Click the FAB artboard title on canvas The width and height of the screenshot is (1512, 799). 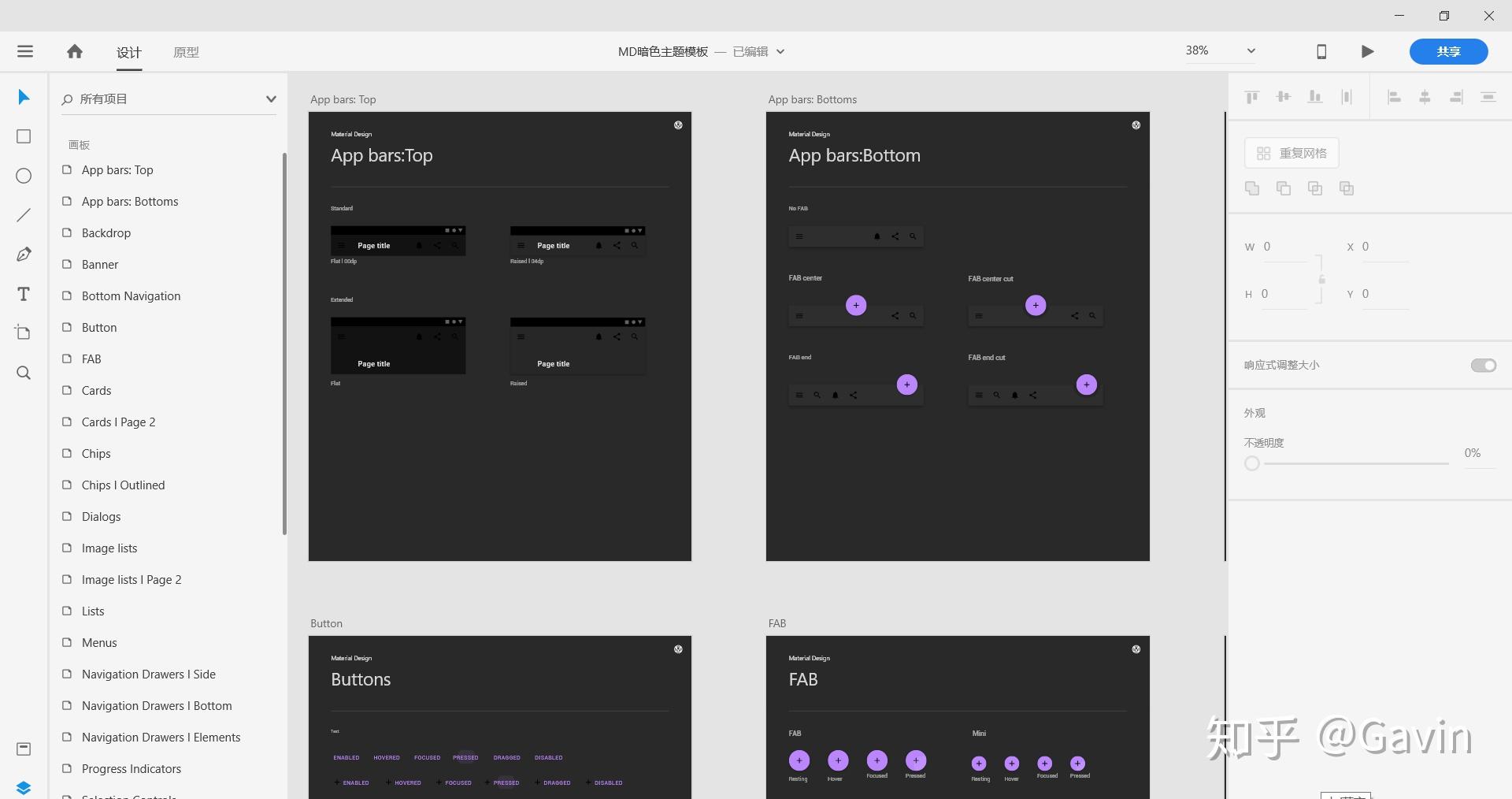pos(777,623)
